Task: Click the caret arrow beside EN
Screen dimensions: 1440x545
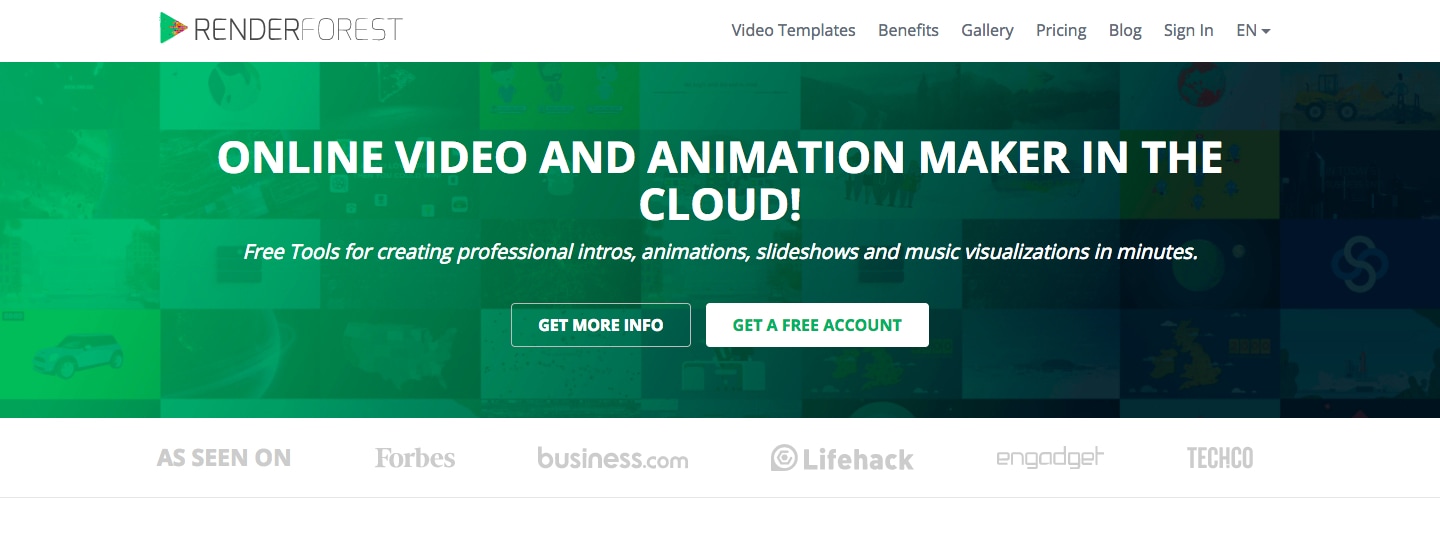Action: pos(1266,32)
